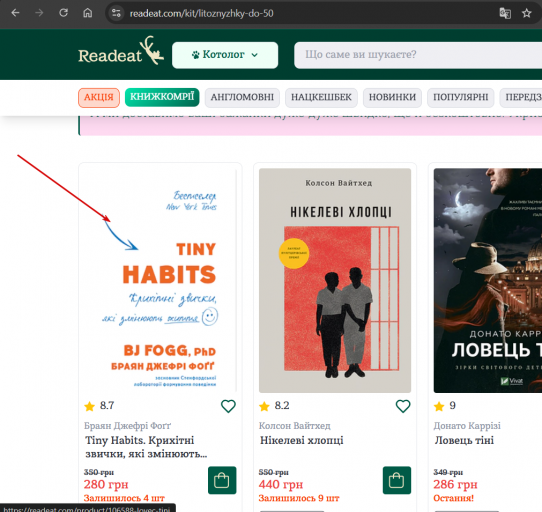
Task: Click the 'Залишилось 4 шт' stock text
Action: tap(124, 499)
